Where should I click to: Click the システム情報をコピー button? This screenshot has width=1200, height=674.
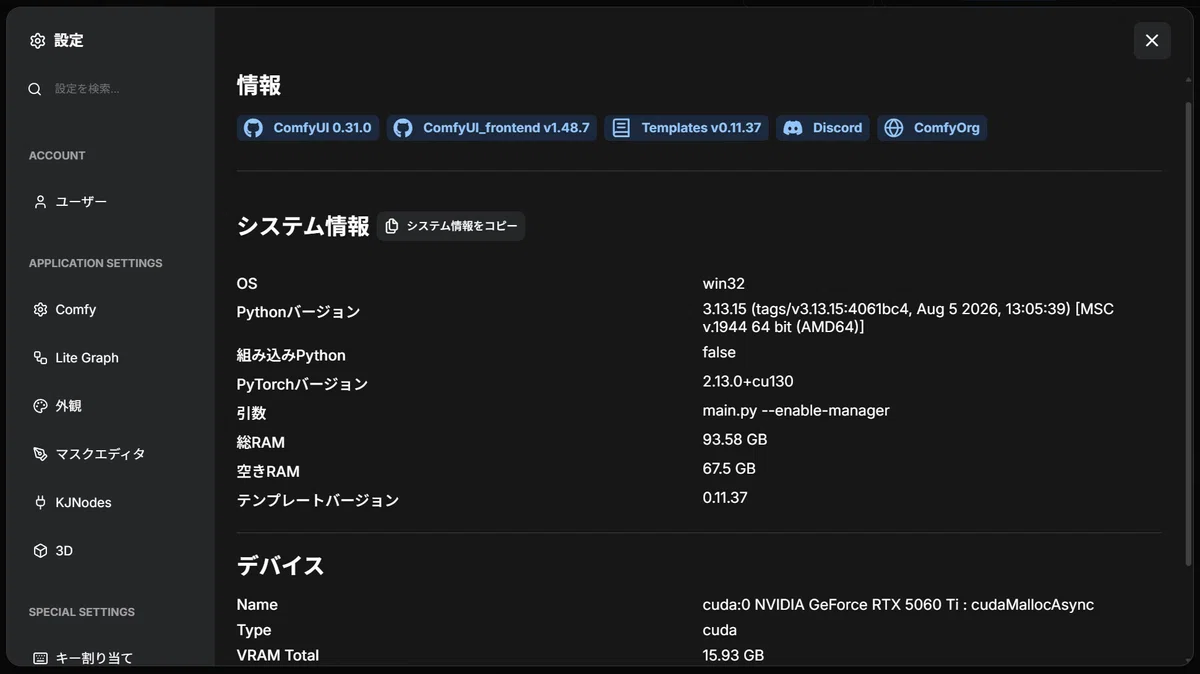(x=451, y=226)
